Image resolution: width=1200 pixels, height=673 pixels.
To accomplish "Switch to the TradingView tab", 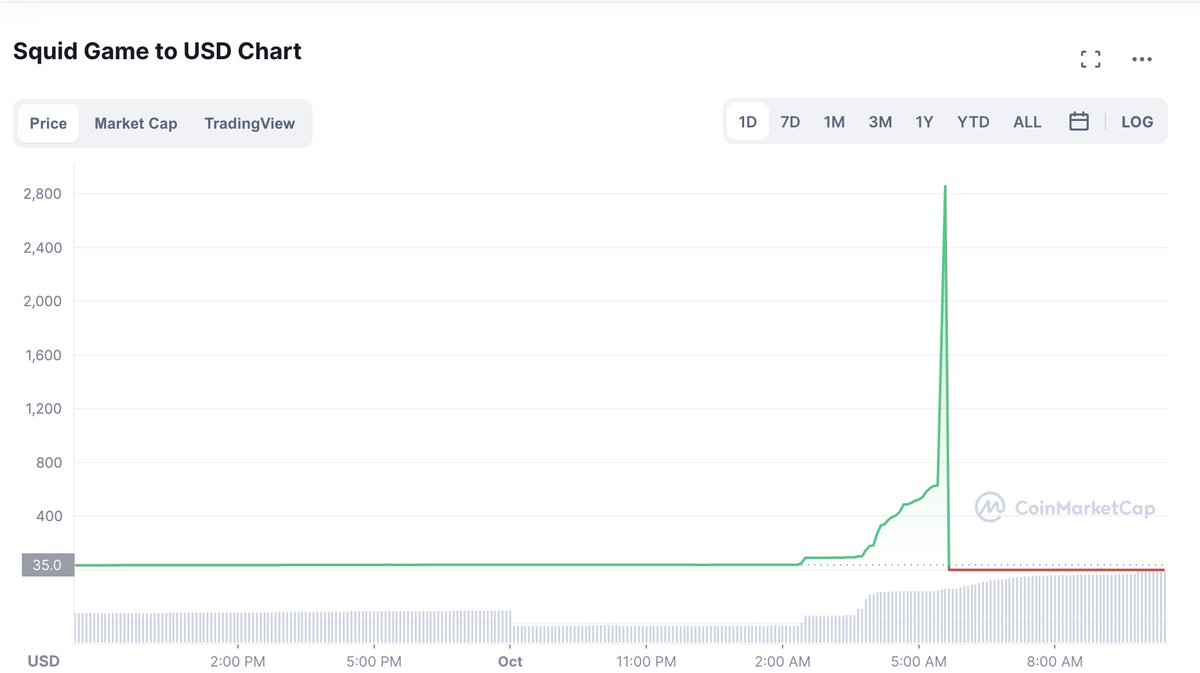I will point(249,123).
